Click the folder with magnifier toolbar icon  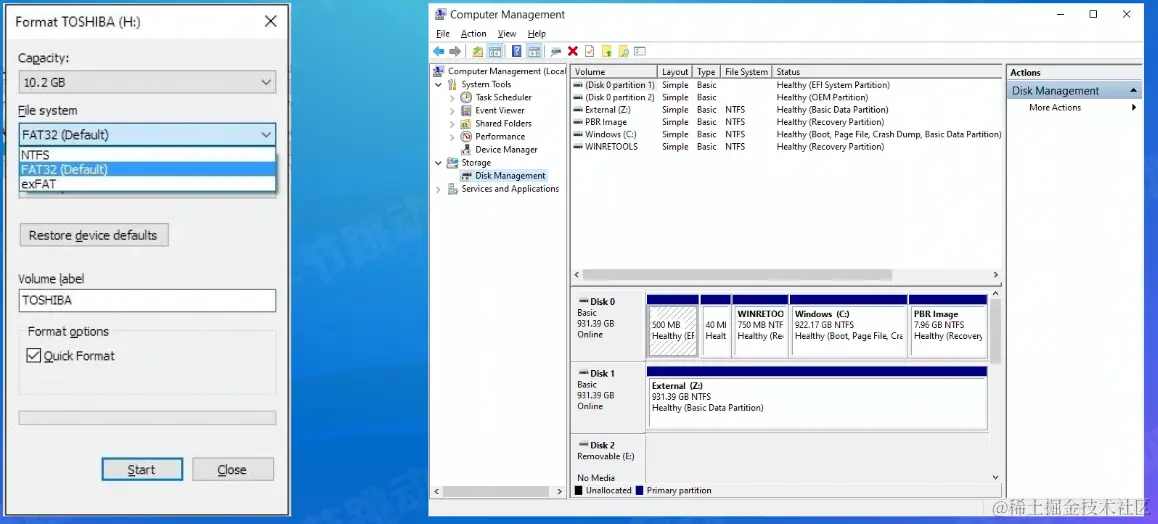click(x=623, y=51)
